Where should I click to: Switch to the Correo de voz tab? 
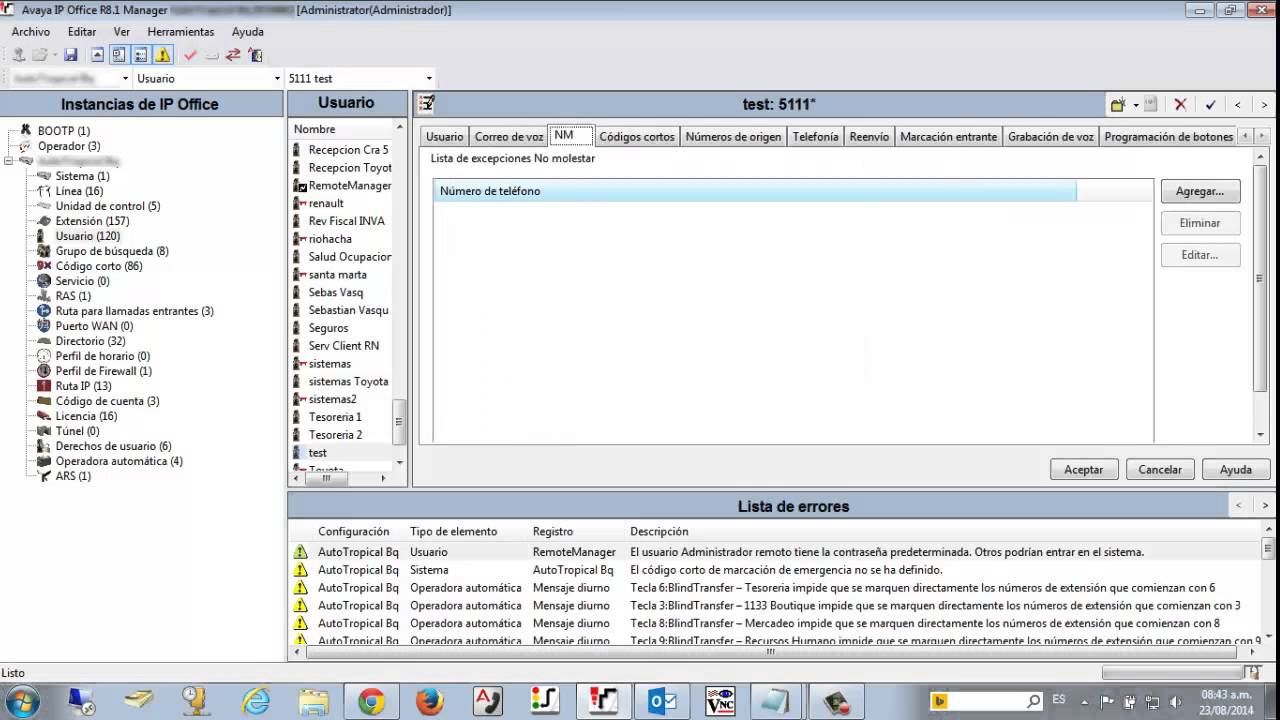pyautogui.click(x=509, y=137)
